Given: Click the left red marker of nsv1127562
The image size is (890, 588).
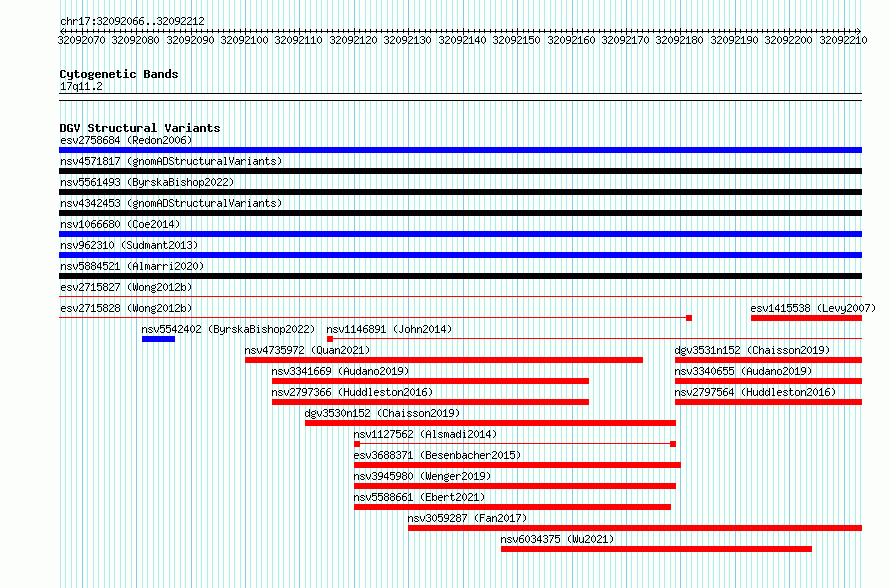Looking at the screenshot, I should coord(357,444).
